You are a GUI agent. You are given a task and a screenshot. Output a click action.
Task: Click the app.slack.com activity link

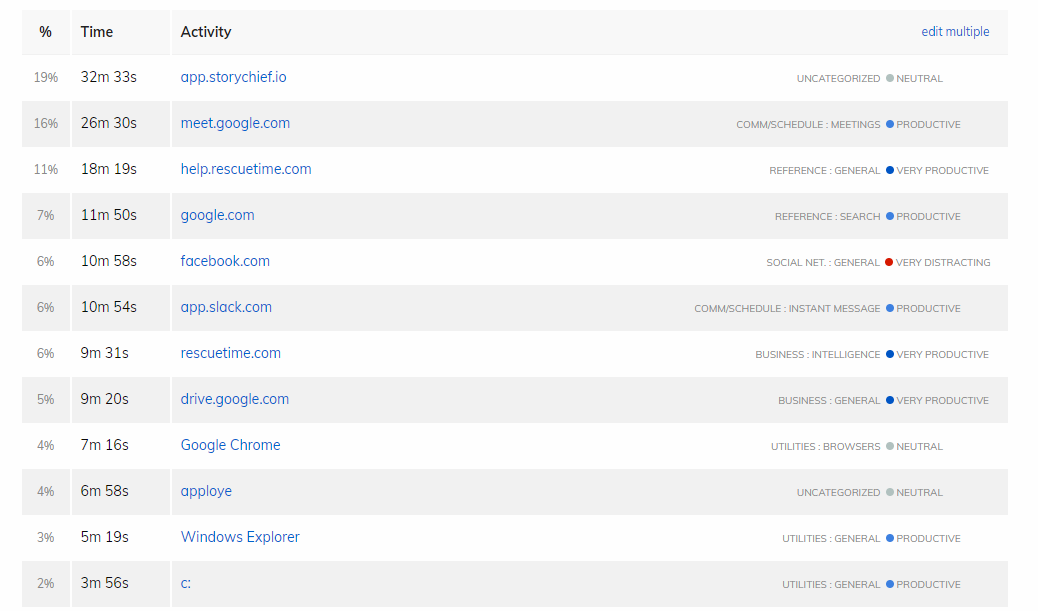[x=226, y=307]
